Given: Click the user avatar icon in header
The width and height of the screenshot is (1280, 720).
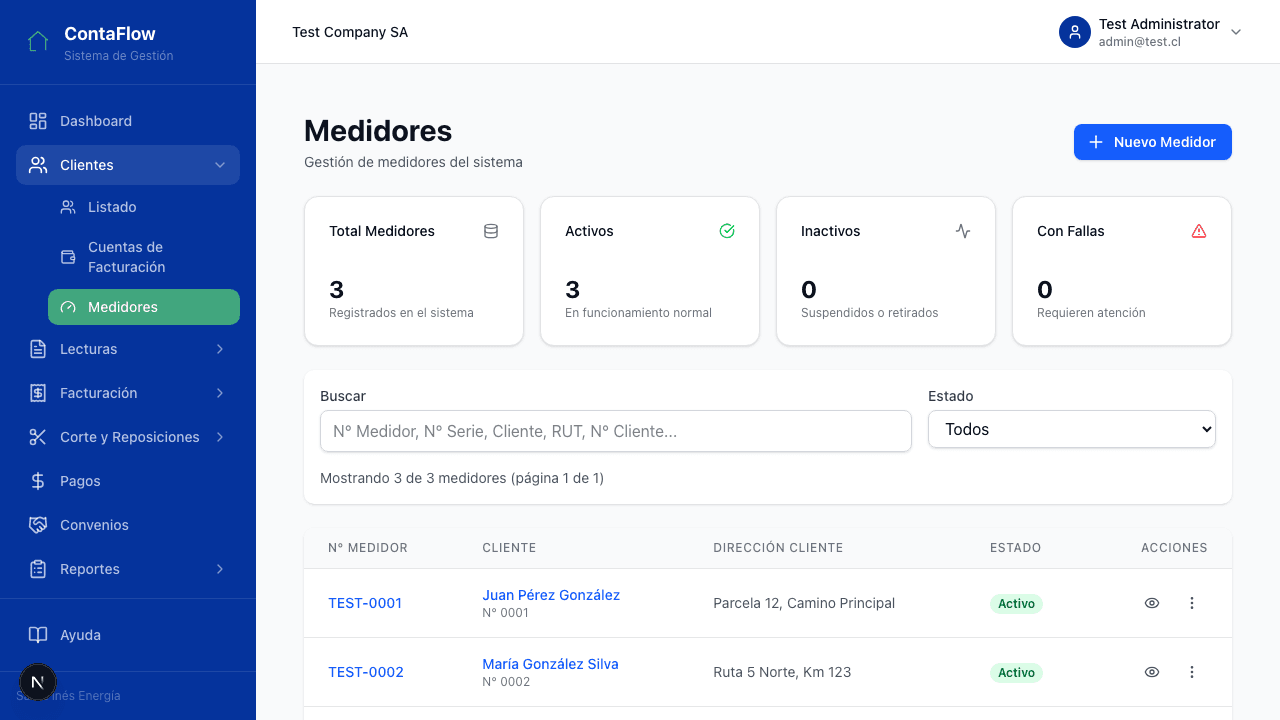Looking at the screenshot, I should [x=1075, y=32].
